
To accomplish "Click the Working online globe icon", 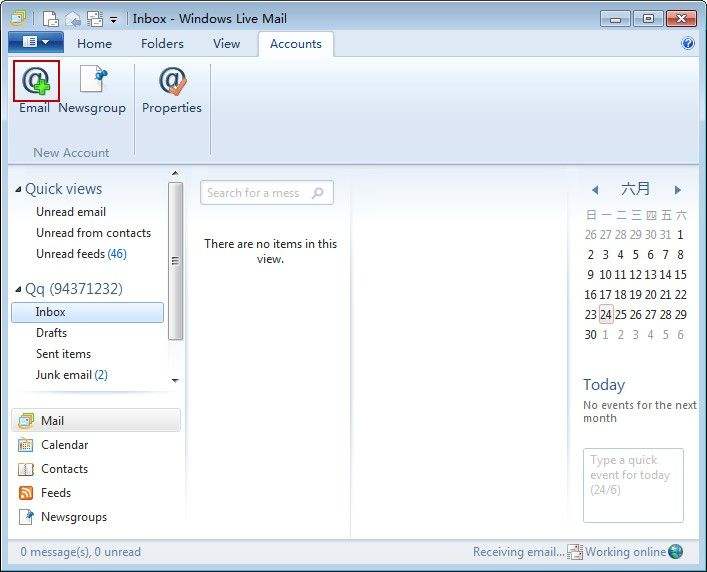I will point(675,551).
